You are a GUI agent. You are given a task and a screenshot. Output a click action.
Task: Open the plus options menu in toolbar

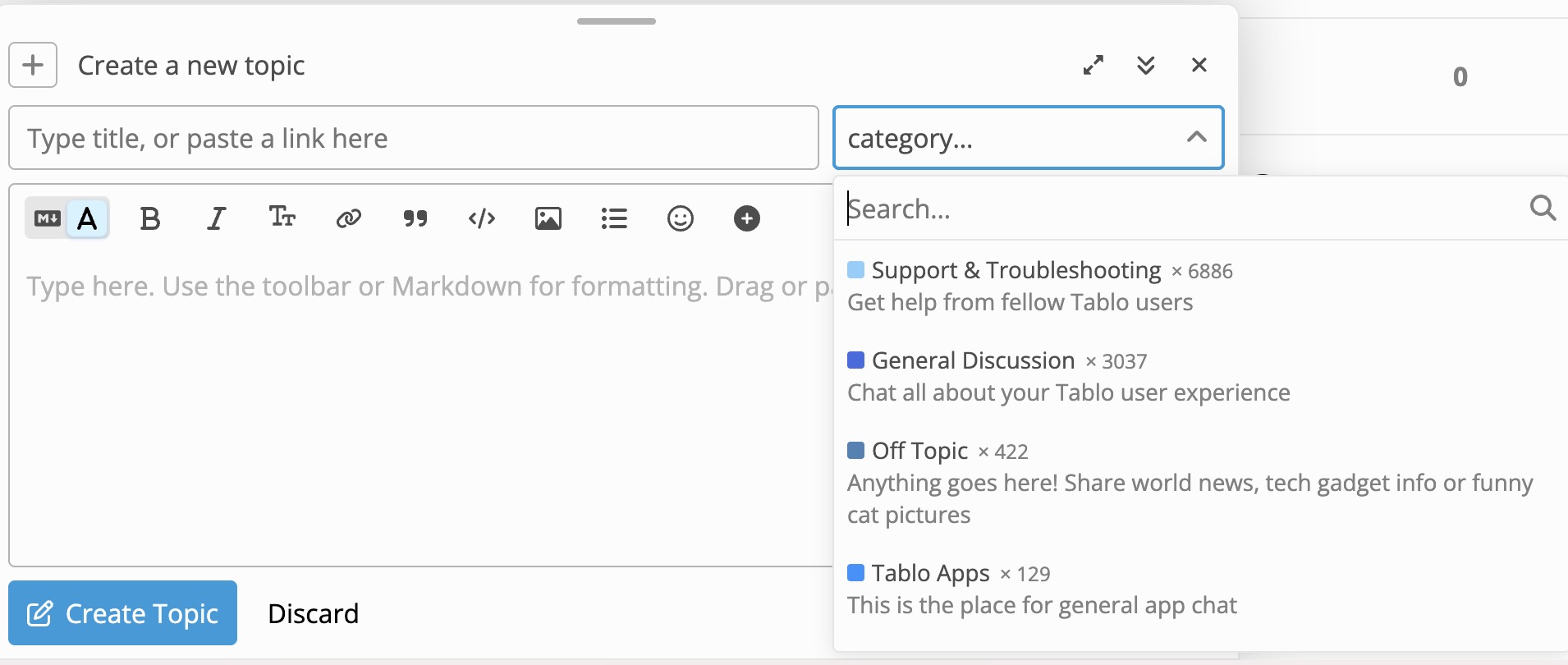[x=747, y=218]
